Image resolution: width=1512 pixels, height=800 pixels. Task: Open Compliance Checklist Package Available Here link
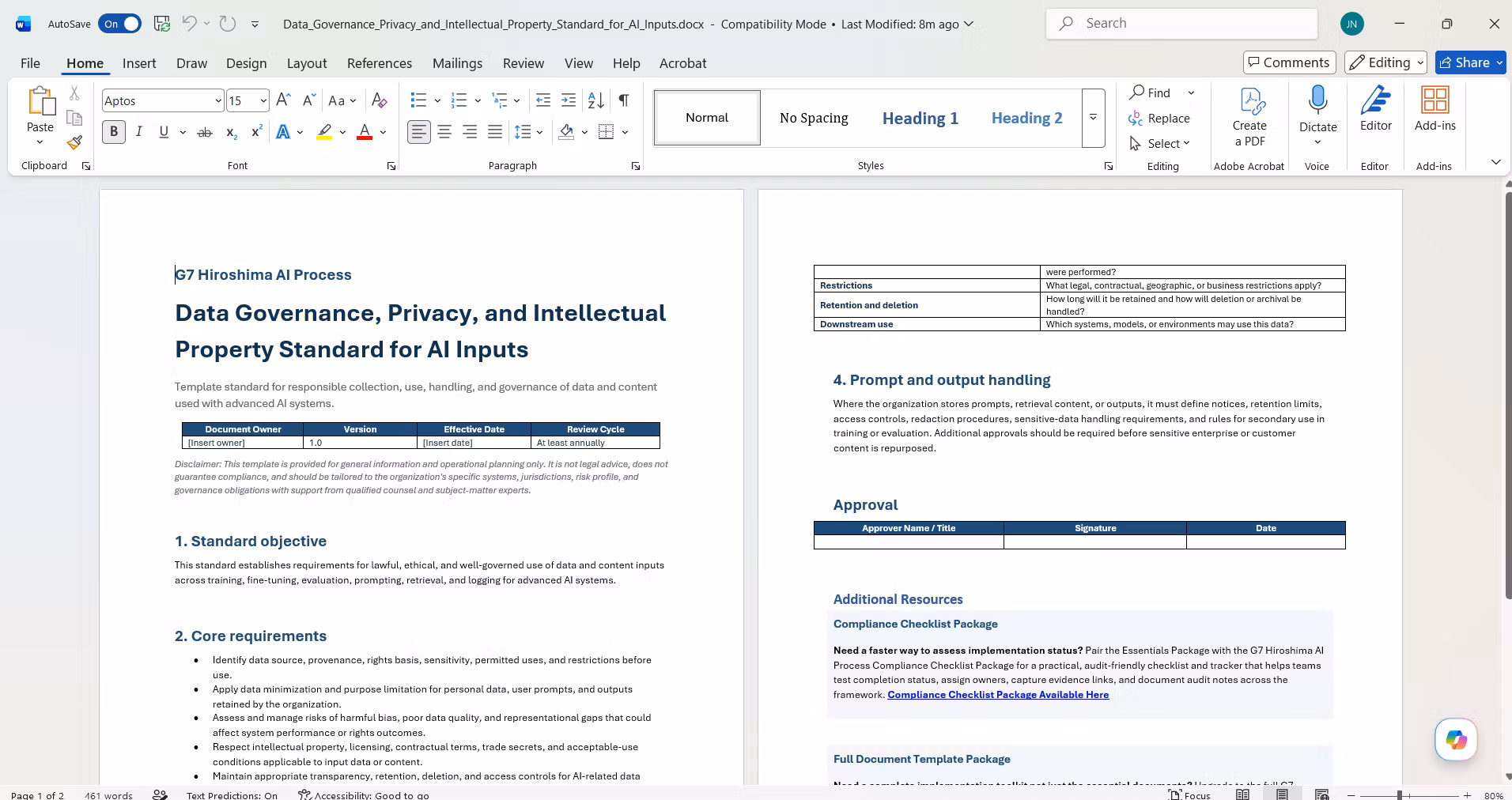coord(998,695)
